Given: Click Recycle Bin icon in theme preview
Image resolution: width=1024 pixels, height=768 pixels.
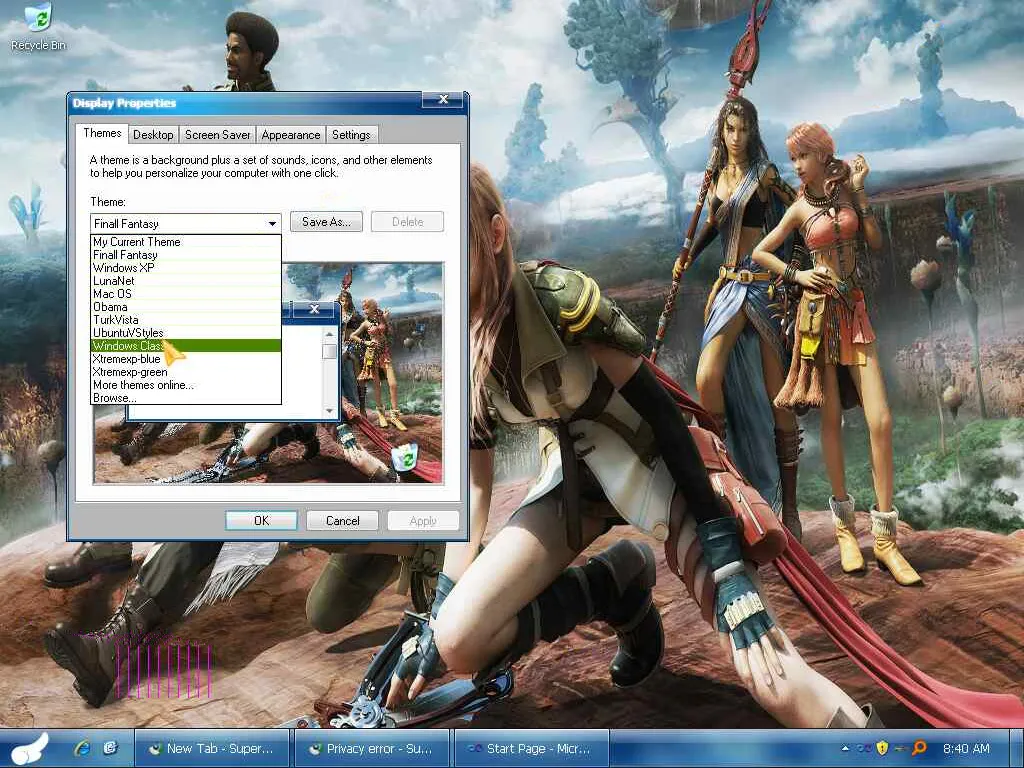Looking at the screenshot, I should point(407,456).
